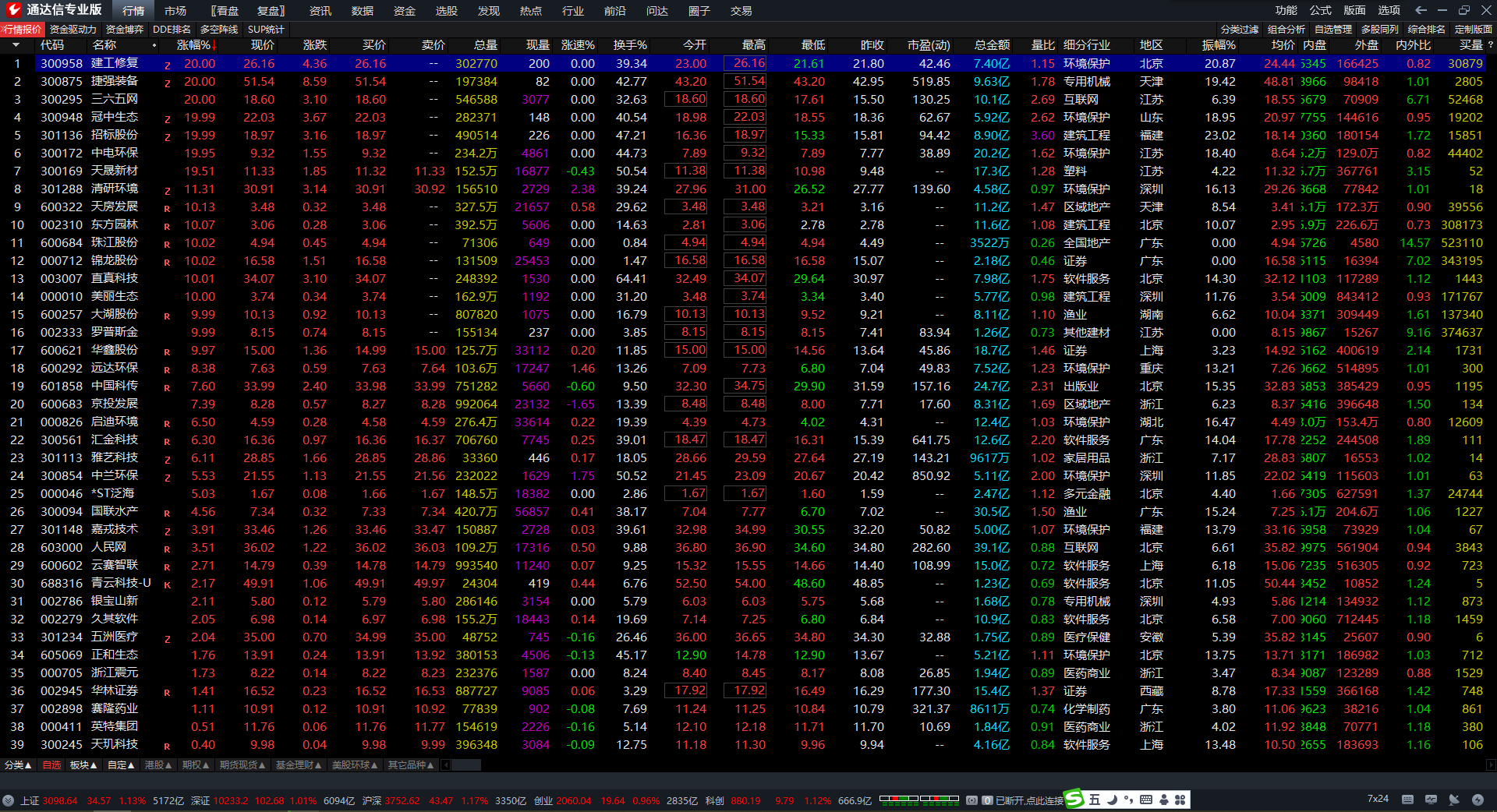This screenshot has height=812, width=1497.
Task: Open 自选管理 button
Action: pyautogui.click(x=1333, y=29)
